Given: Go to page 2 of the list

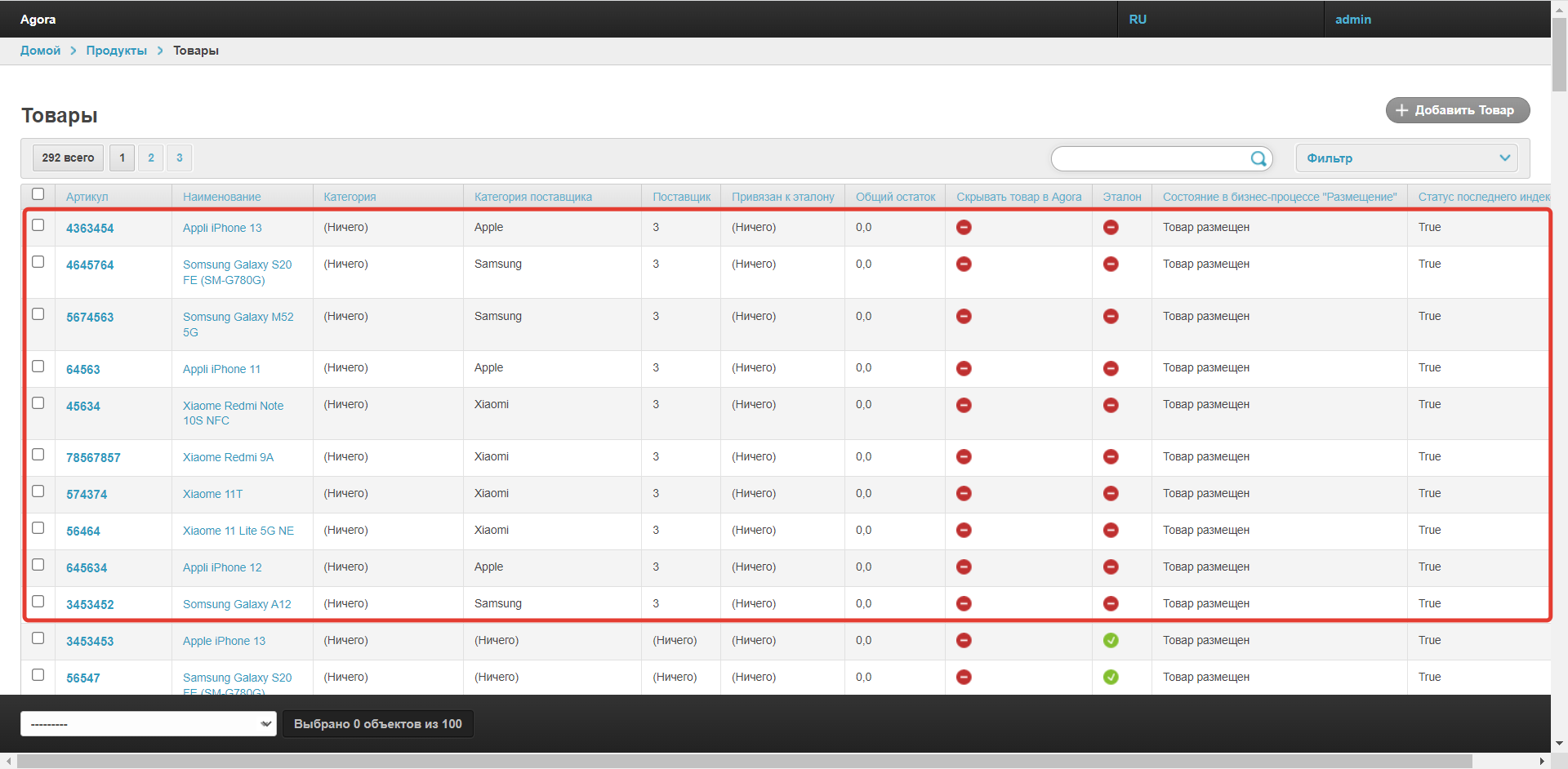Looking at the screenshot, I should pos(151,158).
